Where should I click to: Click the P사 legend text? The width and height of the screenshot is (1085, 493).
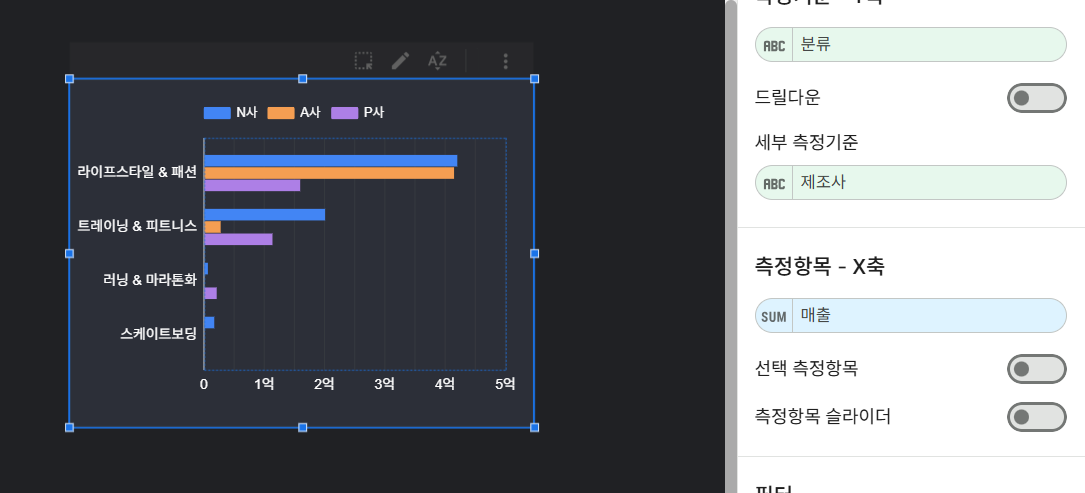click(374, 113)
